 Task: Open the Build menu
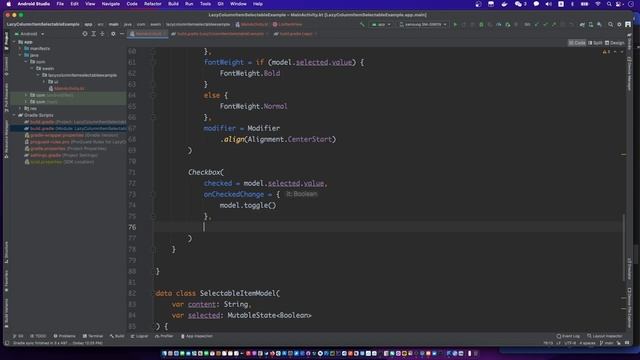[173, 4]
